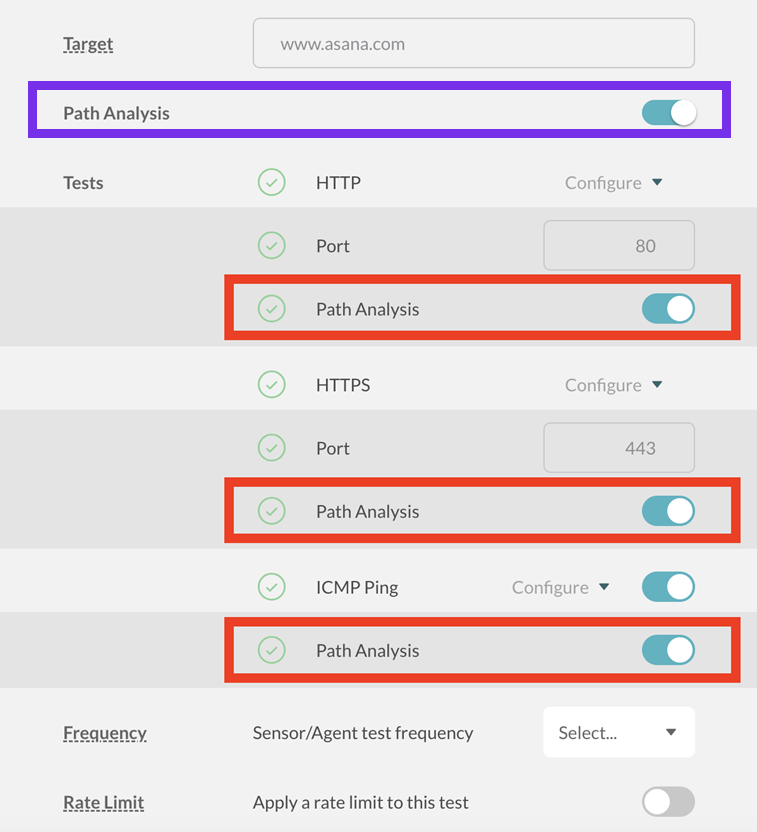
Task: Toggle Path Analysis under HTTP test
Action: point(668,309)
